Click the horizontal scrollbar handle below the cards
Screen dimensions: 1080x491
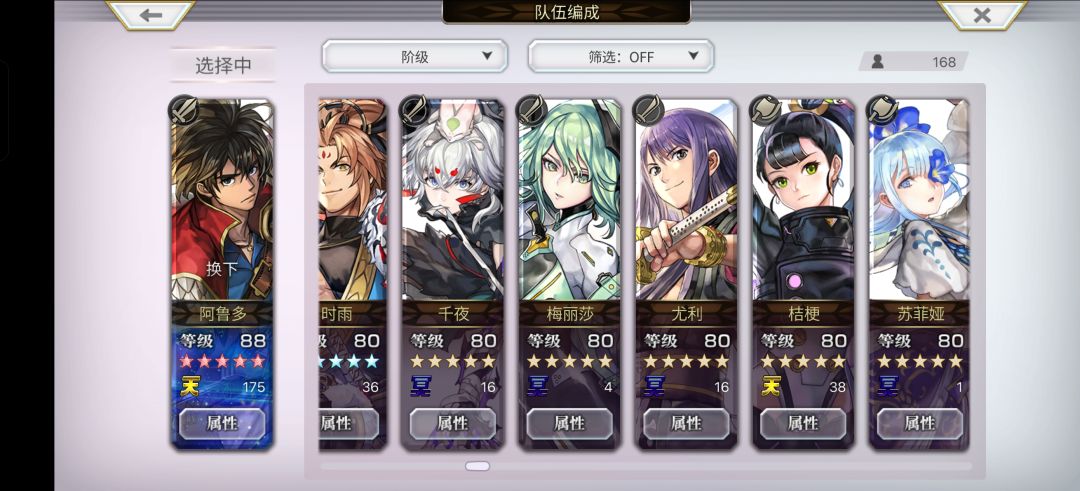(477, 466)
